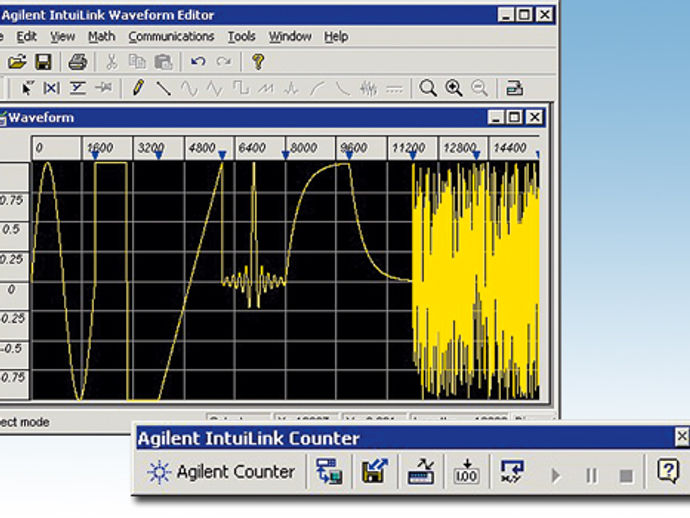The image size is (690, 518).
Task: Select the segment marker near 8000
Action: tap(285, 155)
